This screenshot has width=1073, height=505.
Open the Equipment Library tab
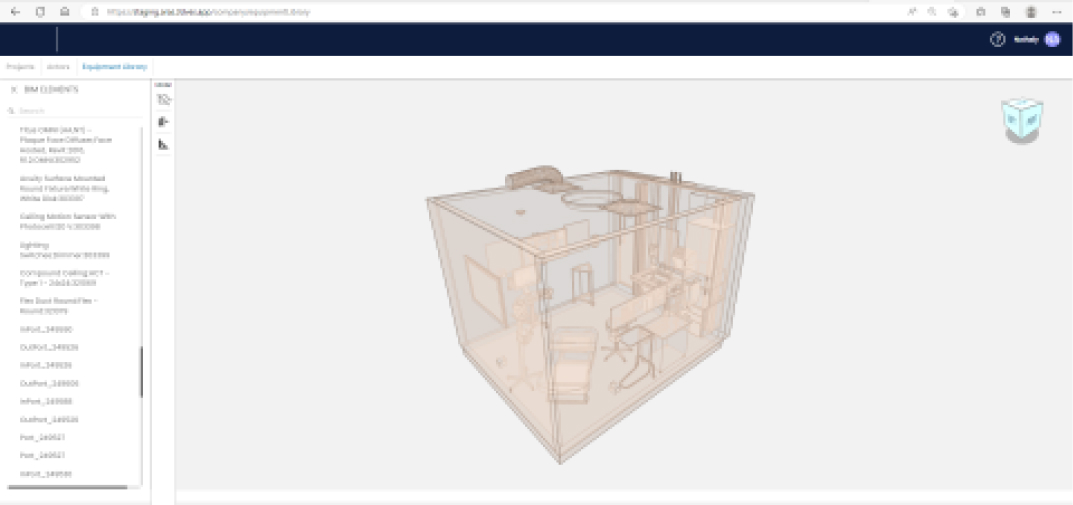point(114,66)
